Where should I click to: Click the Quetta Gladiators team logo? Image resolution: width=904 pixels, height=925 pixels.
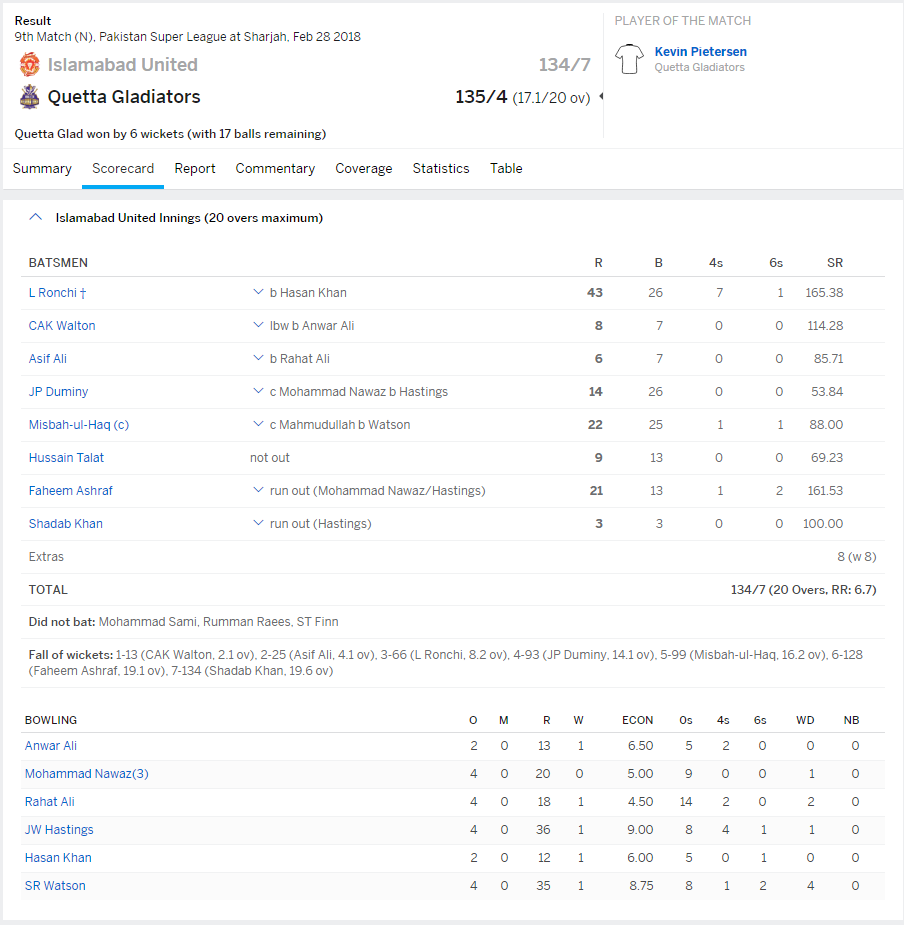(29, 97)
